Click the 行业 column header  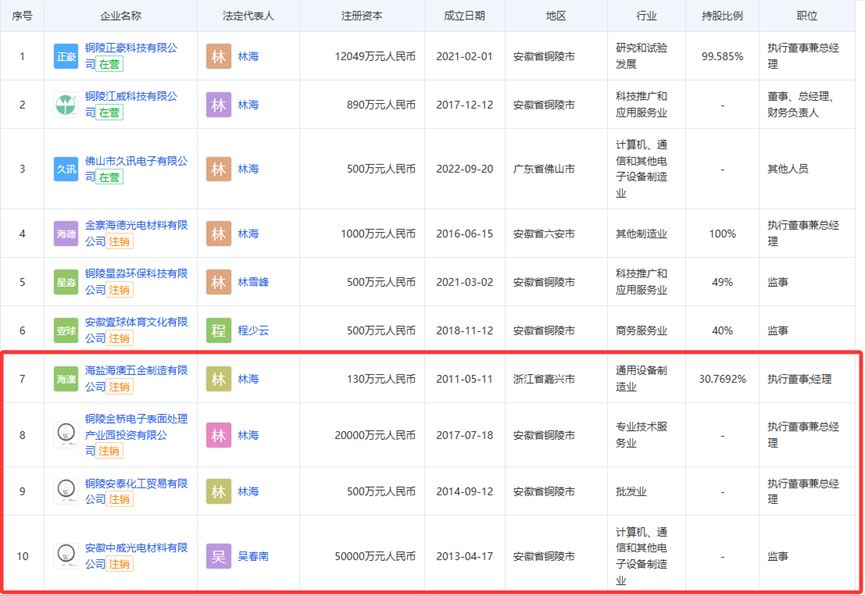(x=647, y=16)
